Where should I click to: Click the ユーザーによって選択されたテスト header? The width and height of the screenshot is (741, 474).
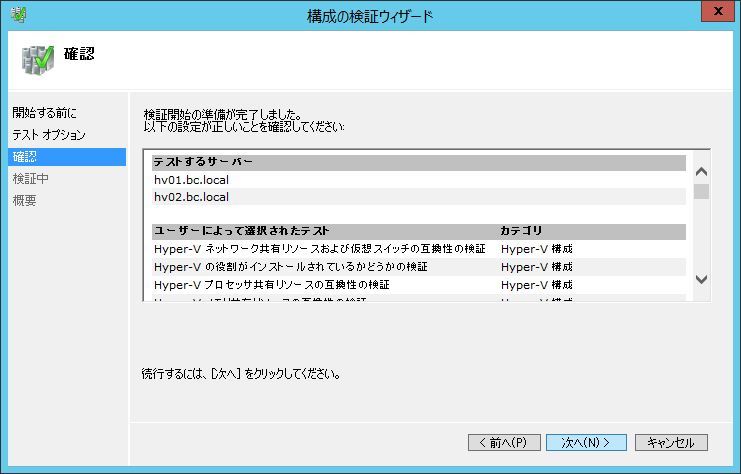241,231
